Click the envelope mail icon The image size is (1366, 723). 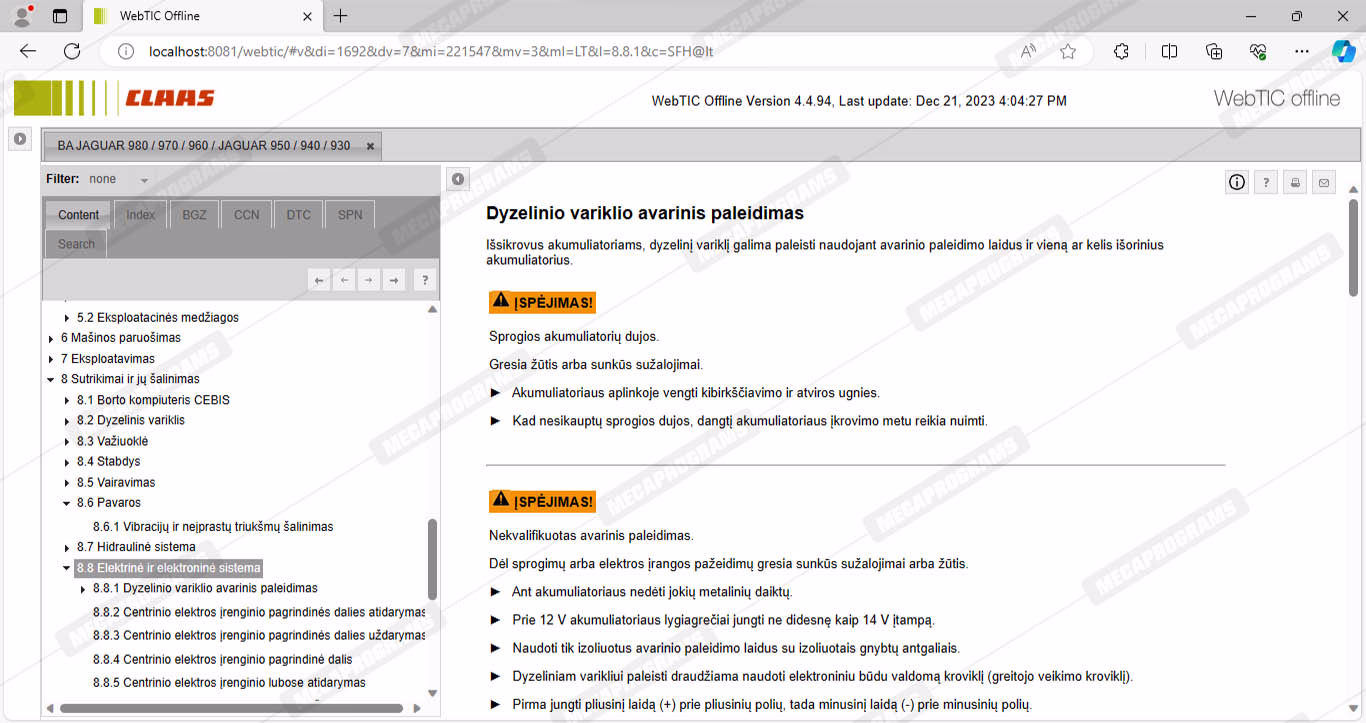point(1324,182)
